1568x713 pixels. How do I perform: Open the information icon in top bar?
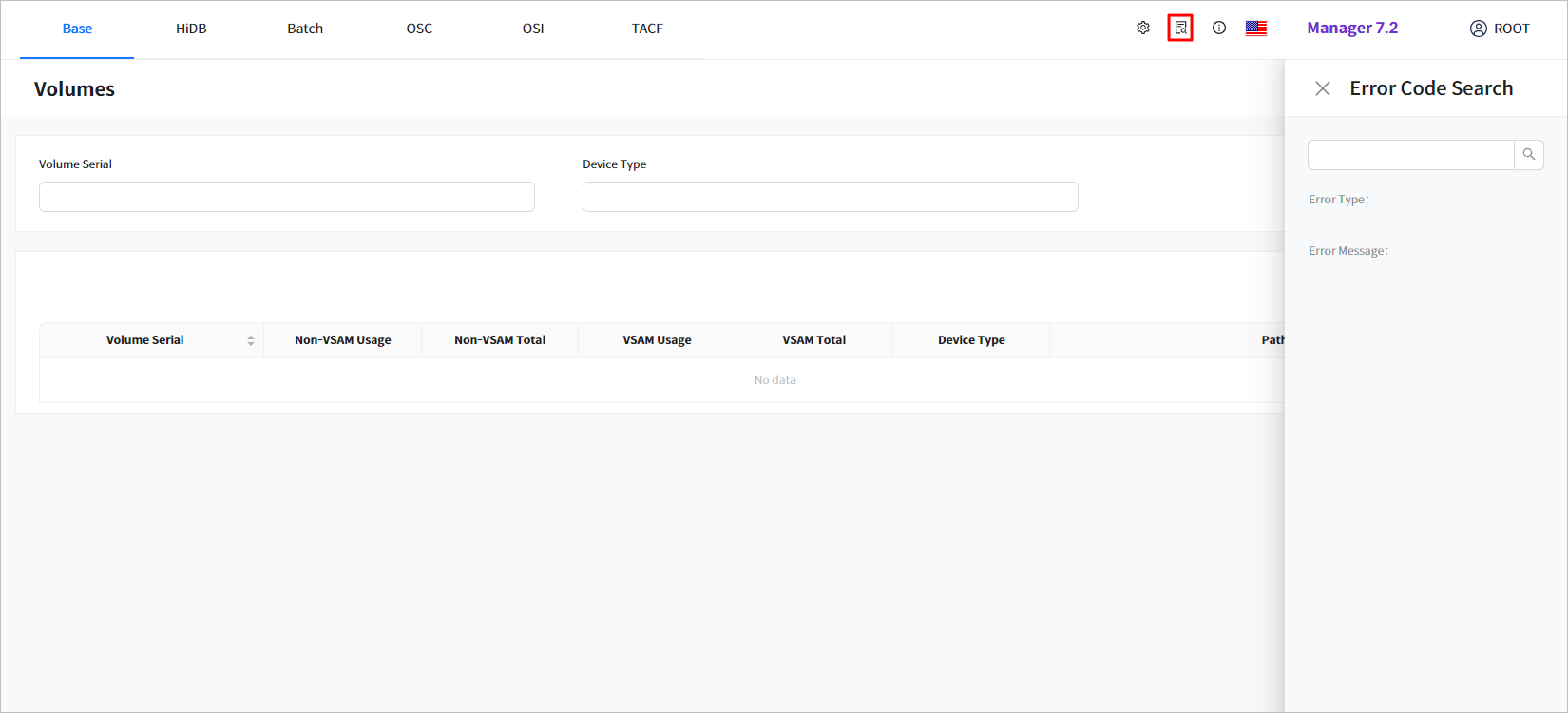pyautogui.click(x=1219, y=29)
